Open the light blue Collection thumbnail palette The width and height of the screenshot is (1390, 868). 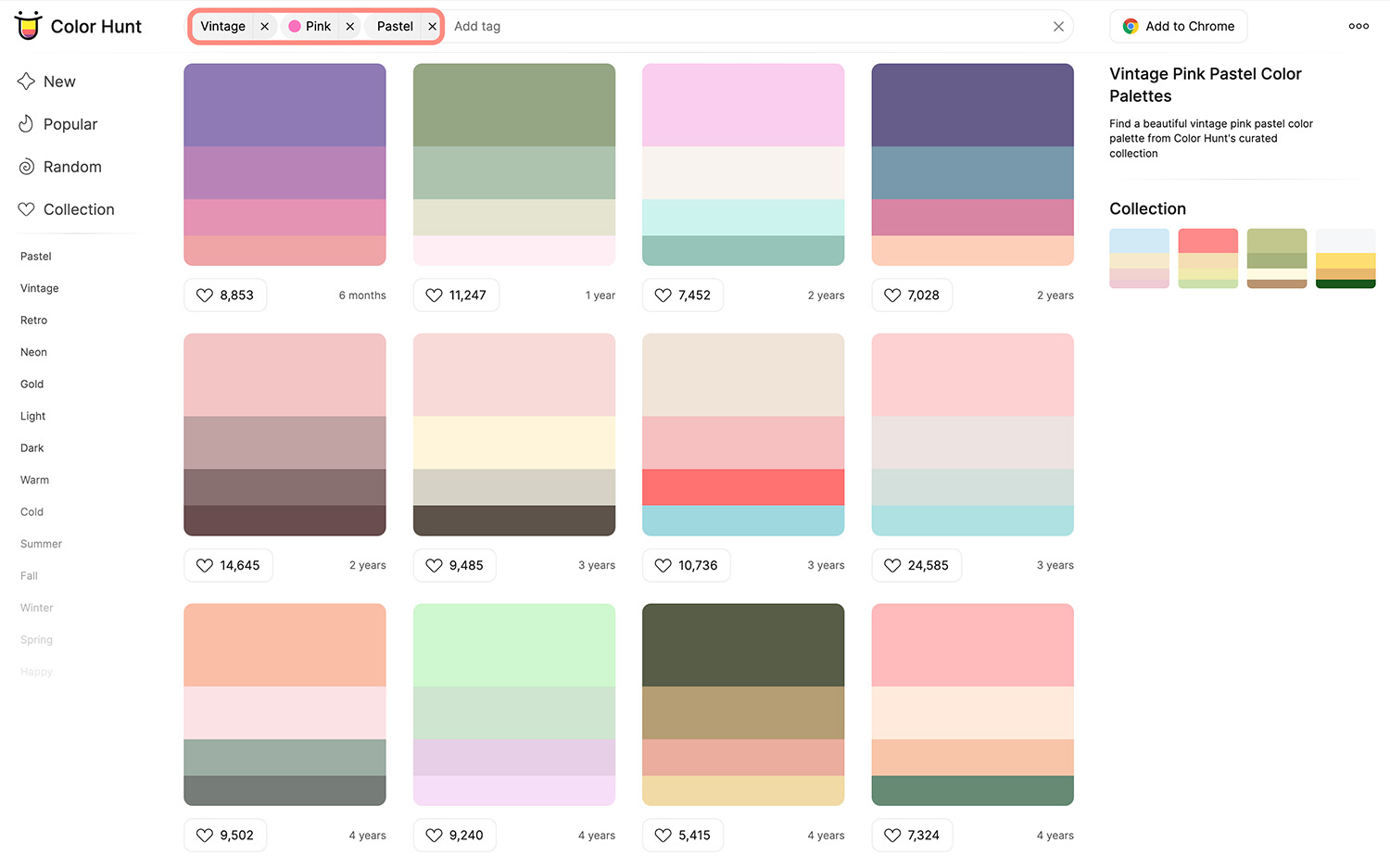coord(1140,258)
